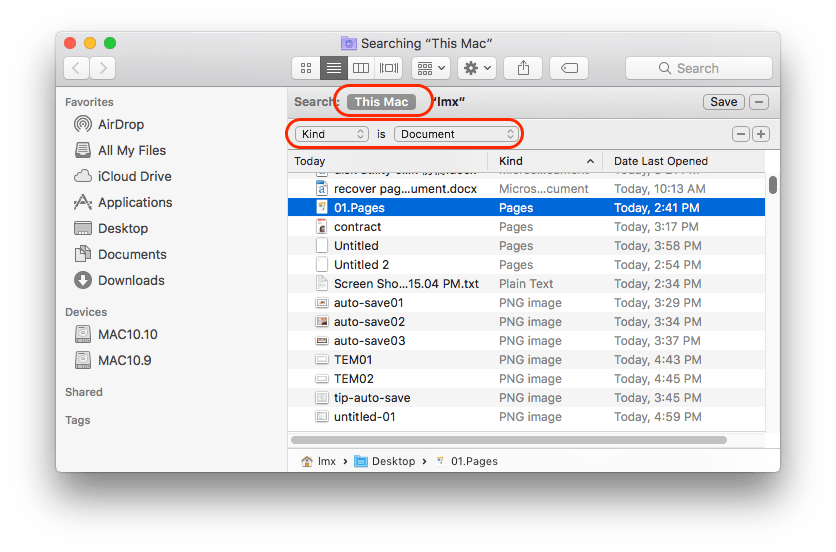Switch to Cover Flow view
The width and height of the screenshot is (836, 552).
coord(389,68)
